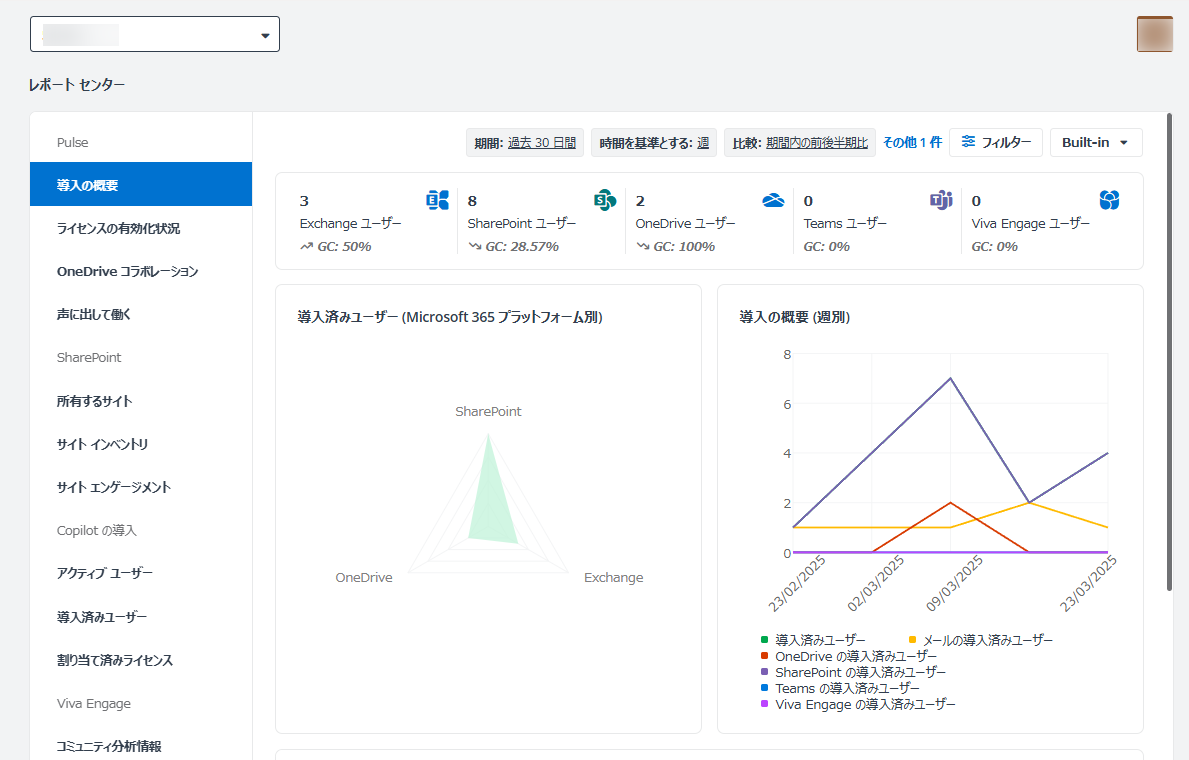Image resolution: width=1189 pixels, height=760 pixels.
Task: Toggle 導入済みユーザー green legend swatch
Action: [764, 640]
